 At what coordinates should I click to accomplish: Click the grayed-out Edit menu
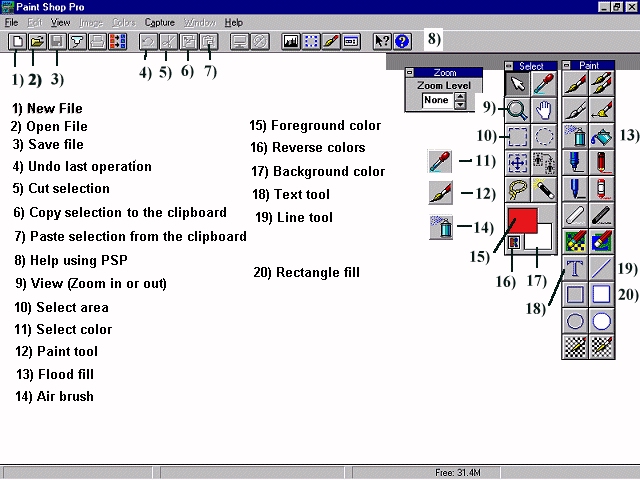(35, 22)
